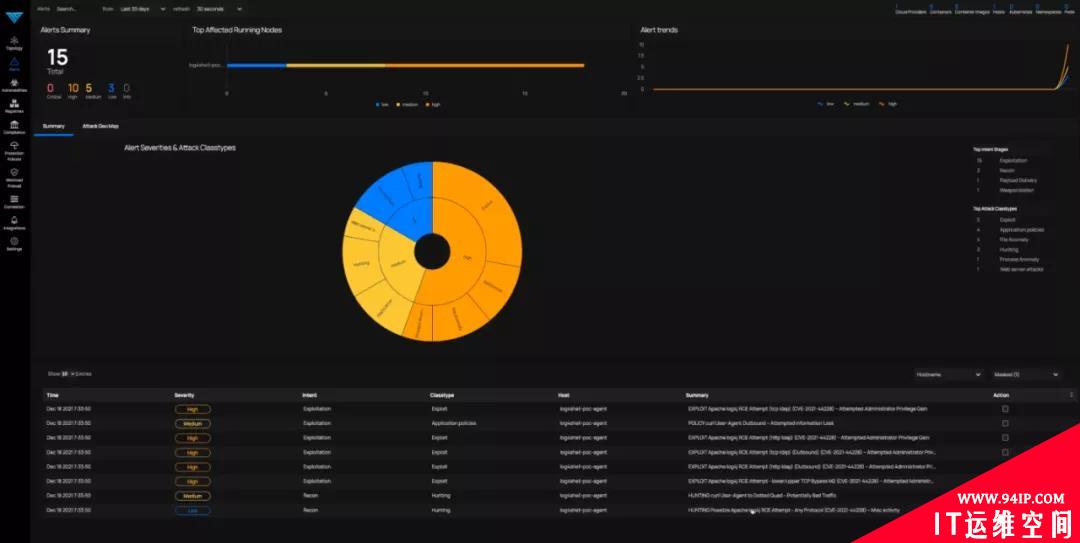The image size is (1080, 543).
Task: Check the box for http ldap exploit alert
Action: tap(1005, 438)
